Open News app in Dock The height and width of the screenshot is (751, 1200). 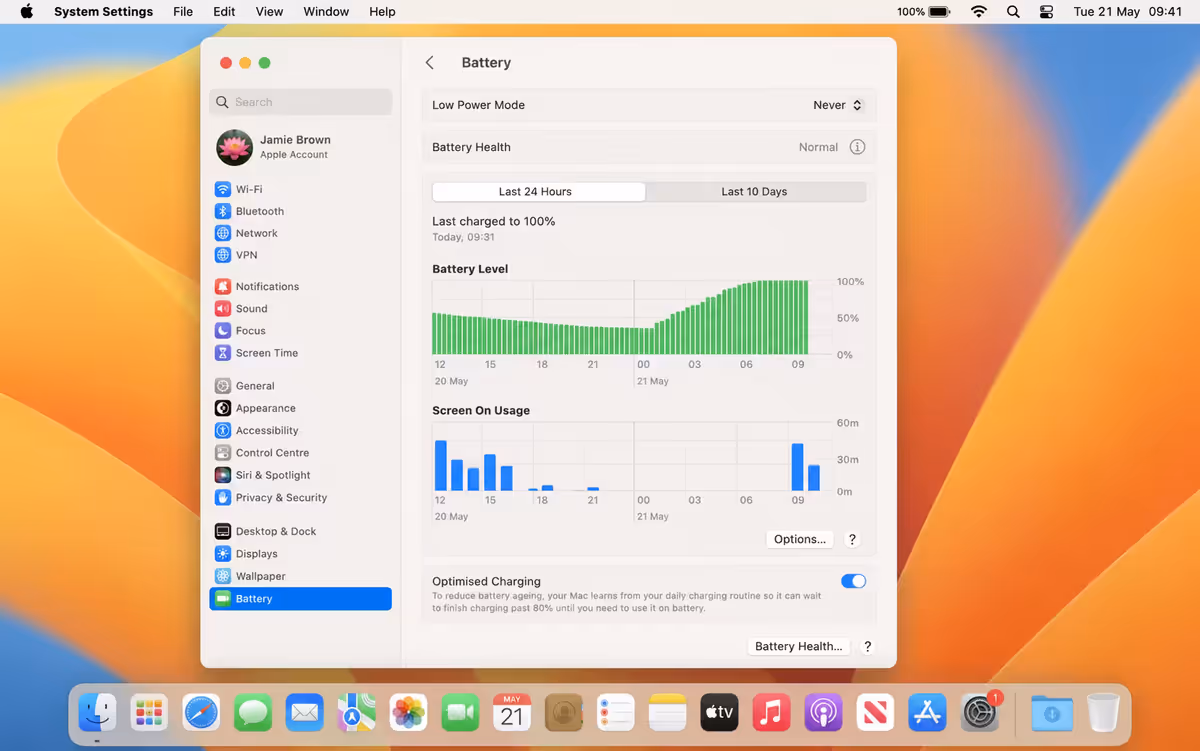pos(875,712)
